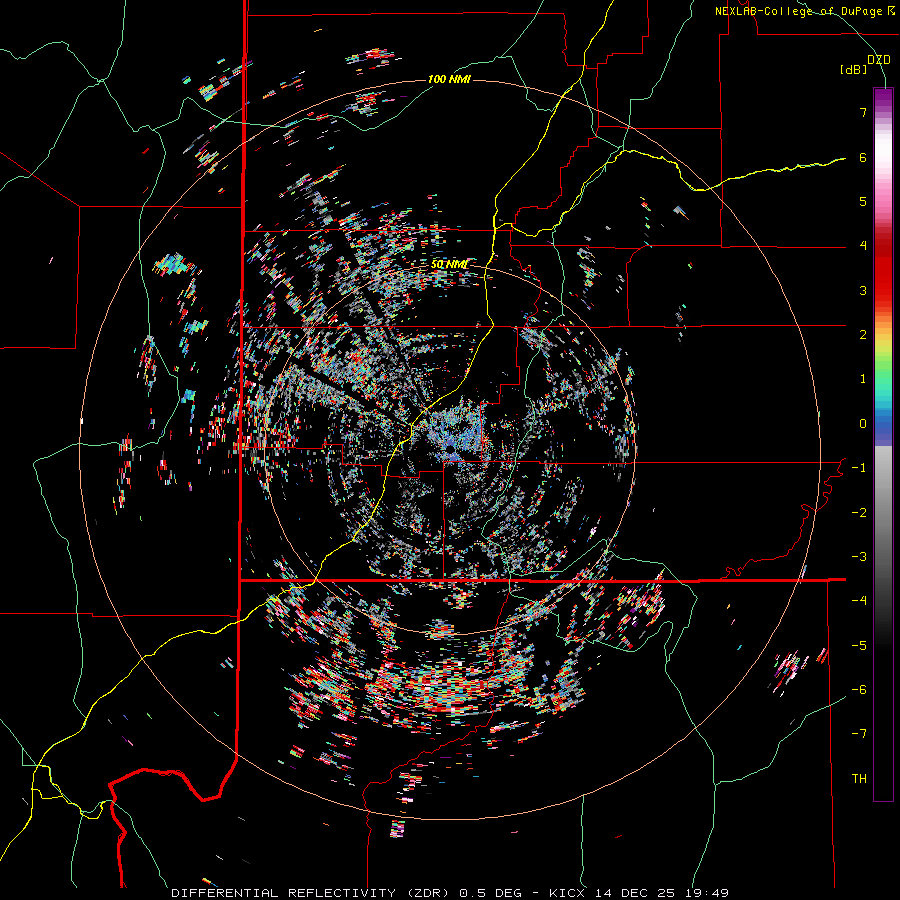Click the -7 dB scale value

coord(859,734)
